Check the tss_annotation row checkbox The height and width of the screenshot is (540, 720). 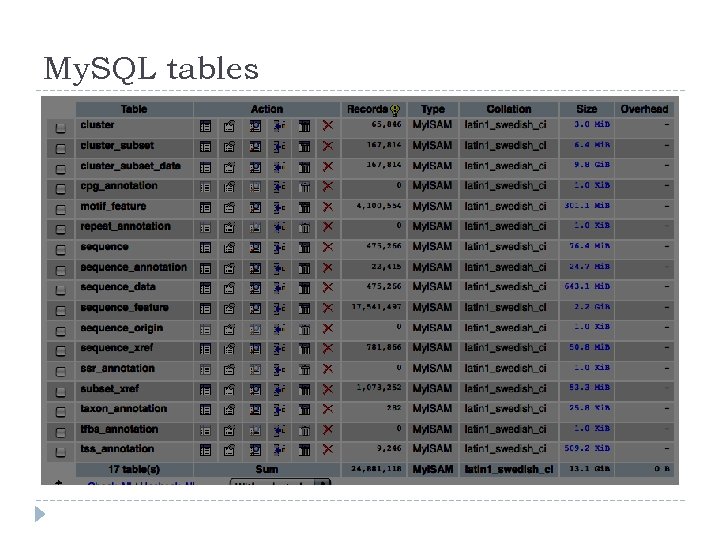coord(60,452)
